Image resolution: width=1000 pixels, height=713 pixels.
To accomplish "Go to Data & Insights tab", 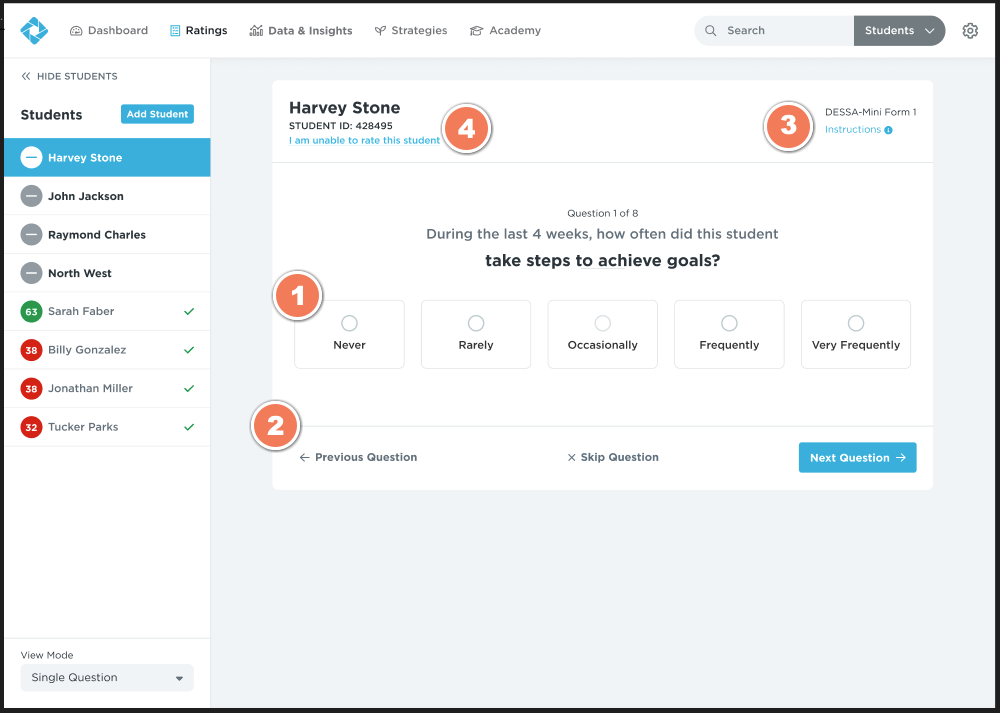I will [301, 31].
